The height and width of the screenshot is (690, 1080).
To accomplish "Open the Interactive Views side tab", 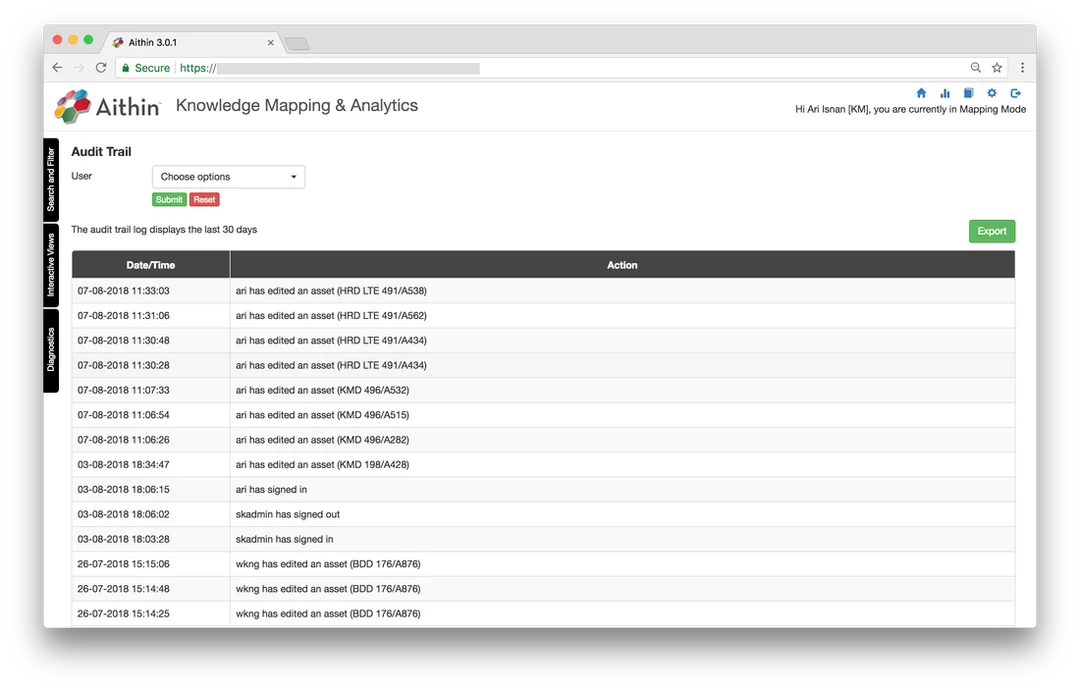I will point(51,265).
